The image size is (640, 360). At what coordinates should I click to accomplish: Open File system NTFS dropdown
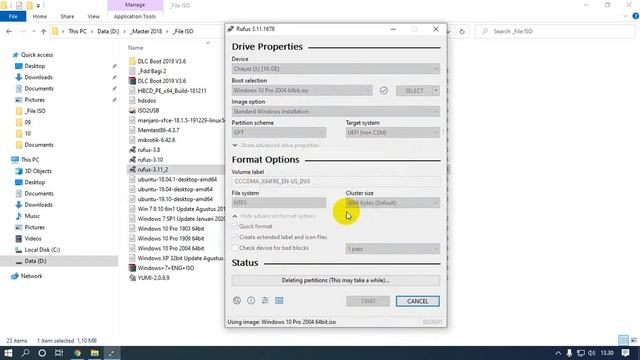(279, 203)
